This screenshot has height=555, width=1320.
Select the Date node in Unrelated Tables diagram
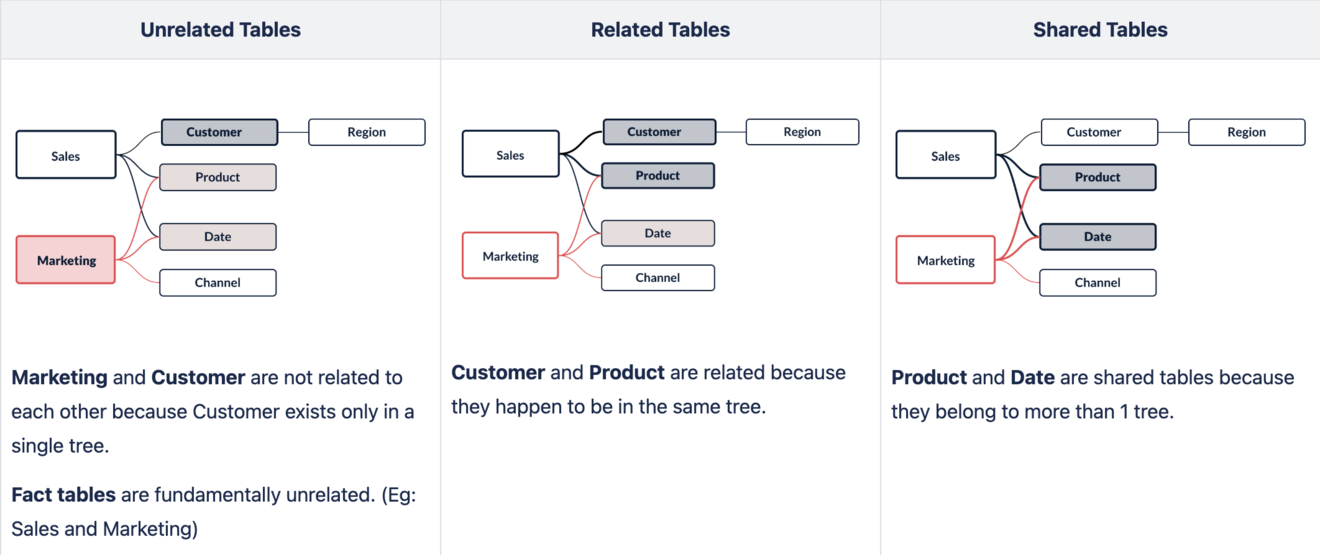(x=218, y=237)
